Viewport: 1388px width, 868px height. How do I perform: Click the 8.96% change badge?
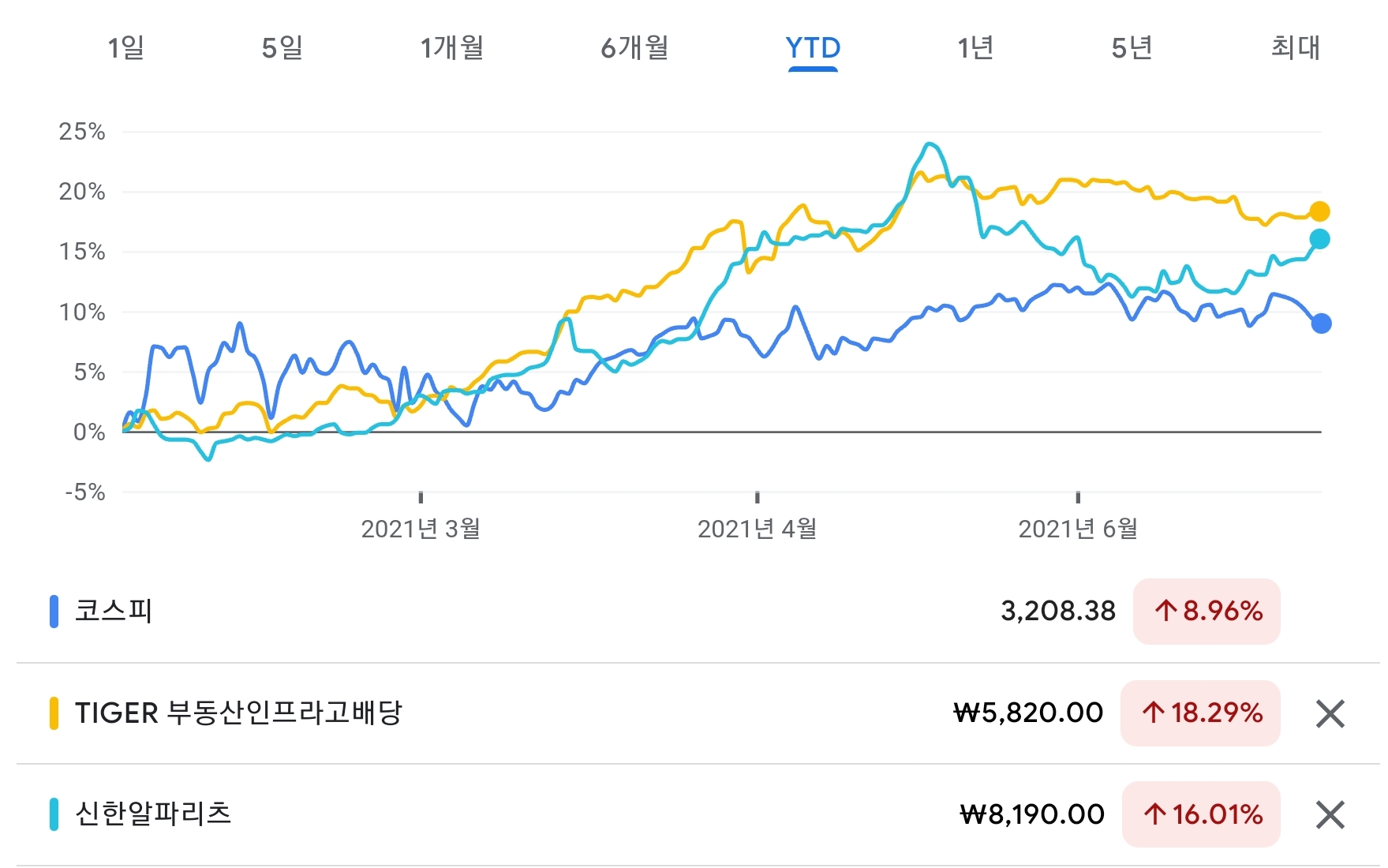(x=1207, y=612)
